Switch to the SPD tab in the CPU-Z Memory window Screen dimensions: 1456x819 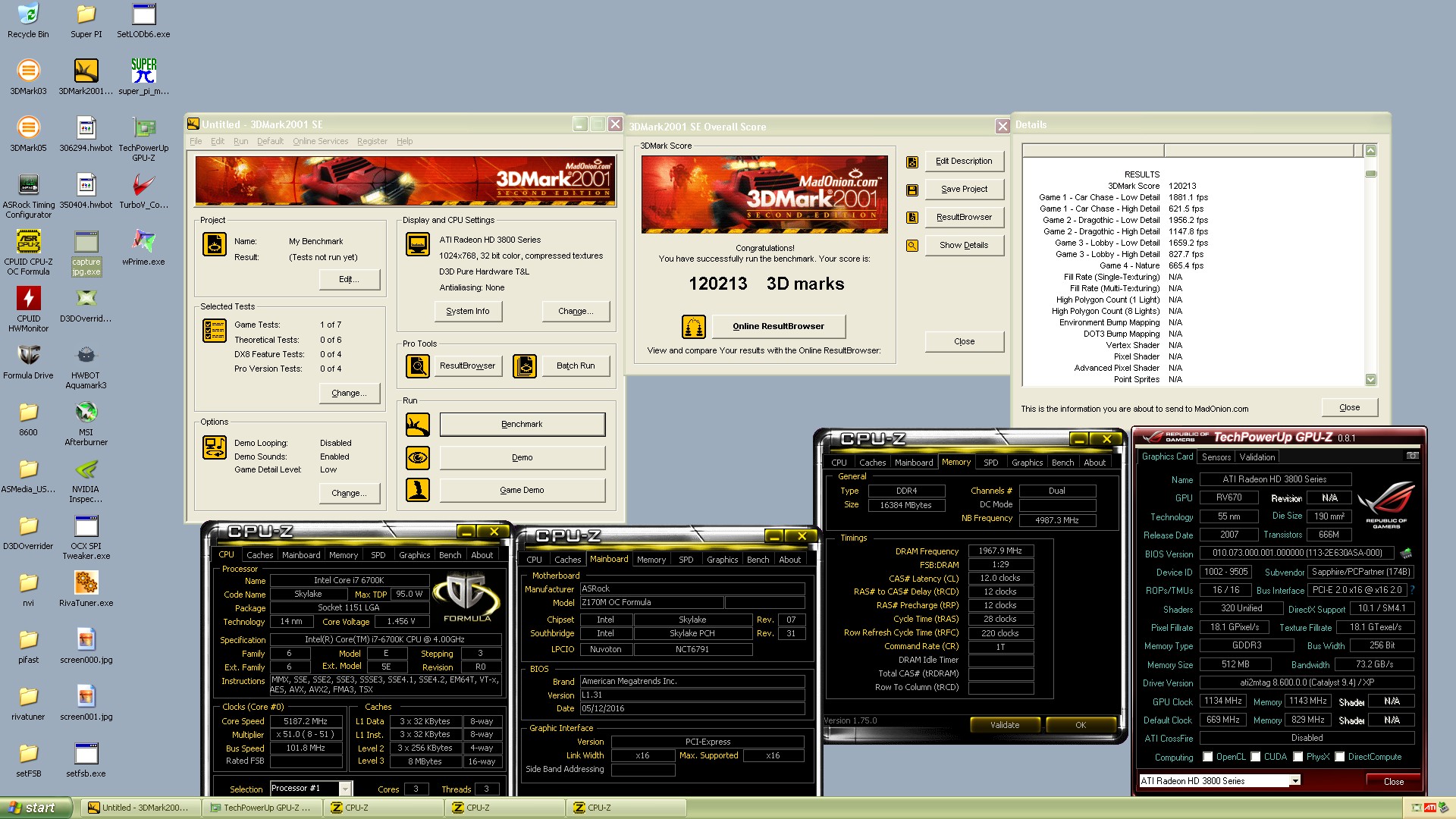coord(991,463)
